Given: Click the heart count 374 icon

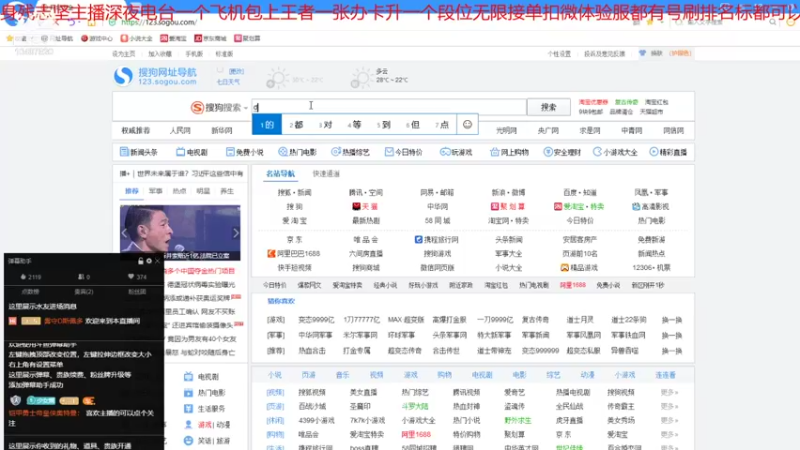Looking at the screenshot, I should pyautogui.click(x=131, y=277).
